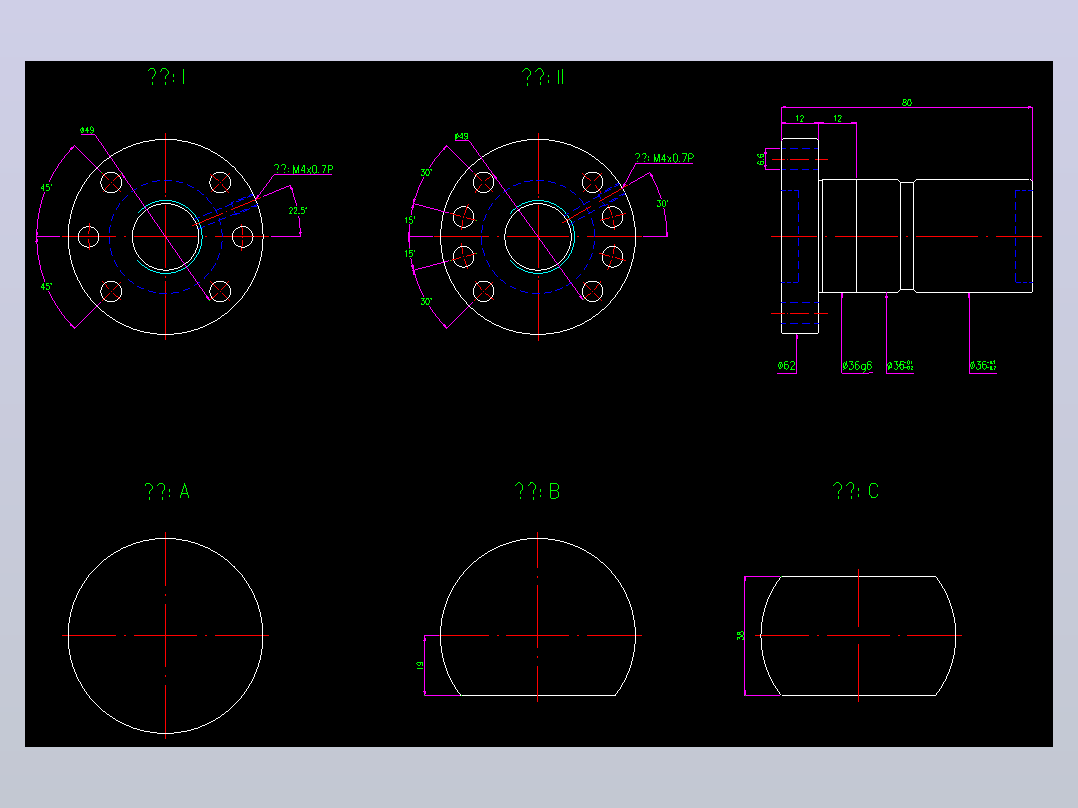The height and width of the screenshot is (808, 1078).
Task: Select the Ø62 flange diameter label
Action: click(786, 365)
